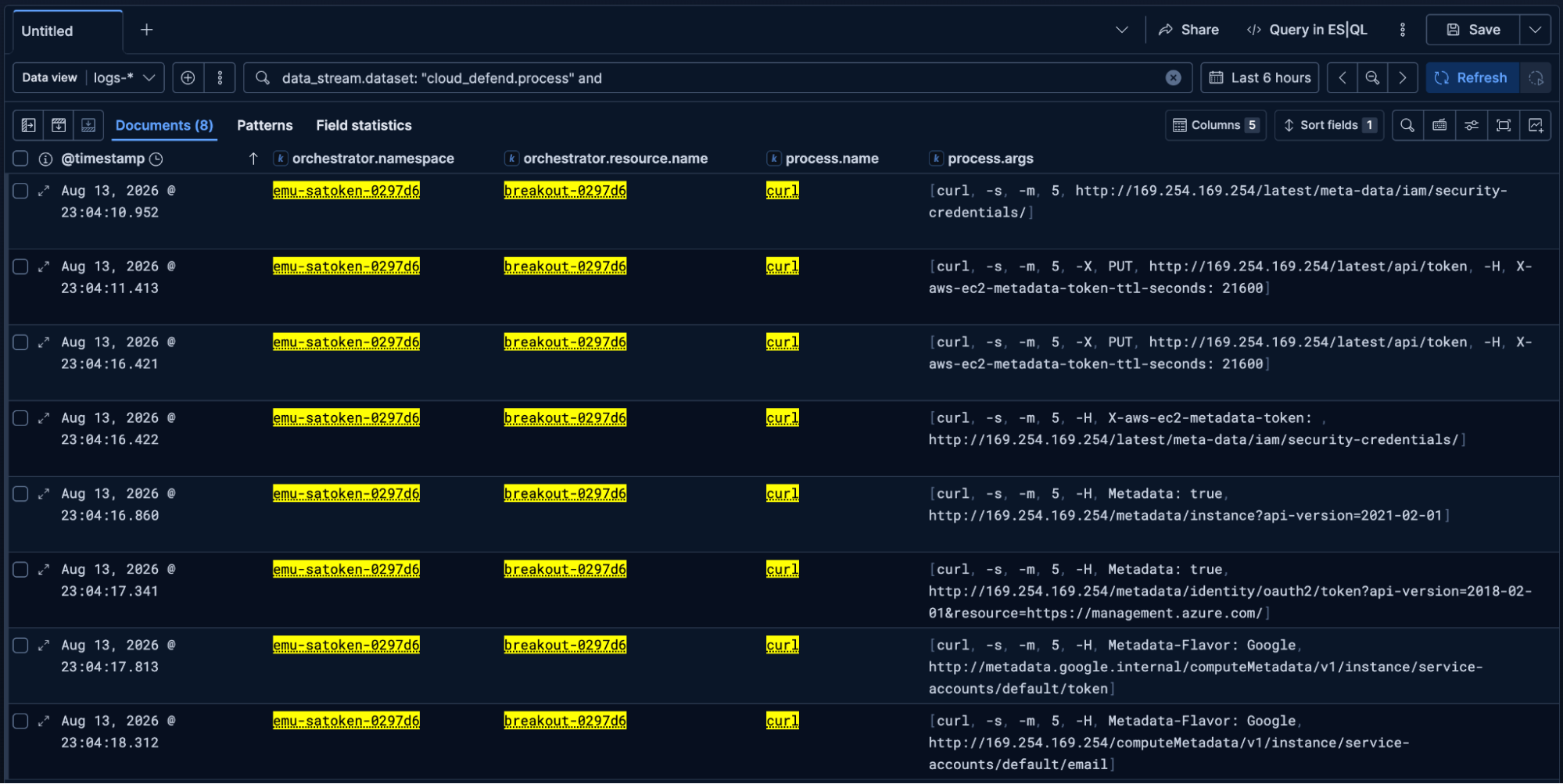Screen dimensions: 1563x784
Task: Go to next time window
Action: pos(1403,77)
